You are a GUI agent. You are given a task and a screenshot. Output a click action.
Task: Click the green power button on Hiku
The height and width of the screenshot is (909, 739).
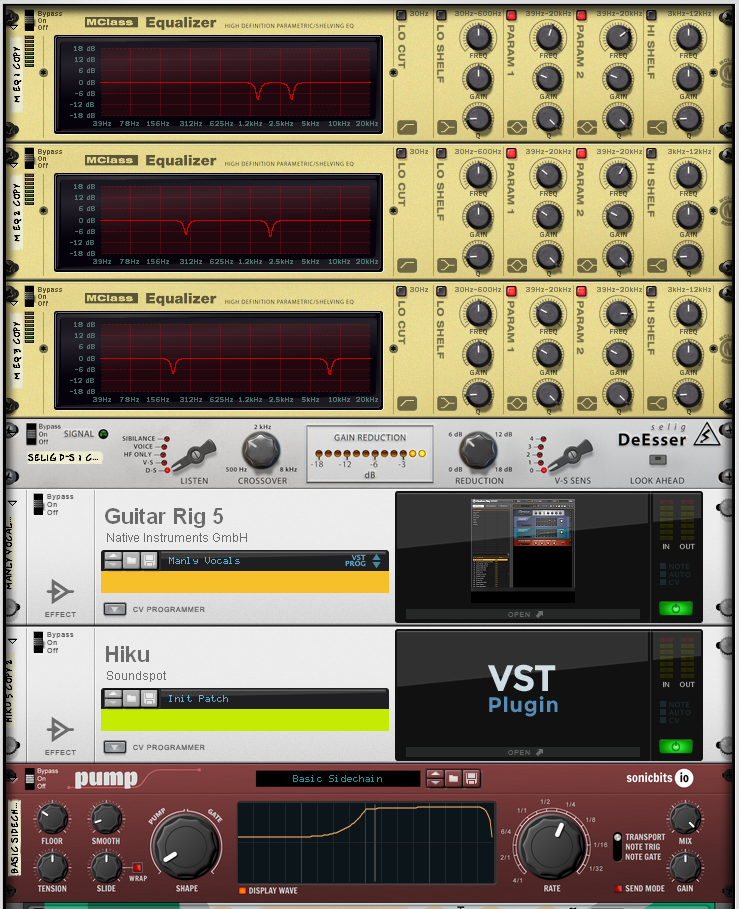(x=675, y=746)
